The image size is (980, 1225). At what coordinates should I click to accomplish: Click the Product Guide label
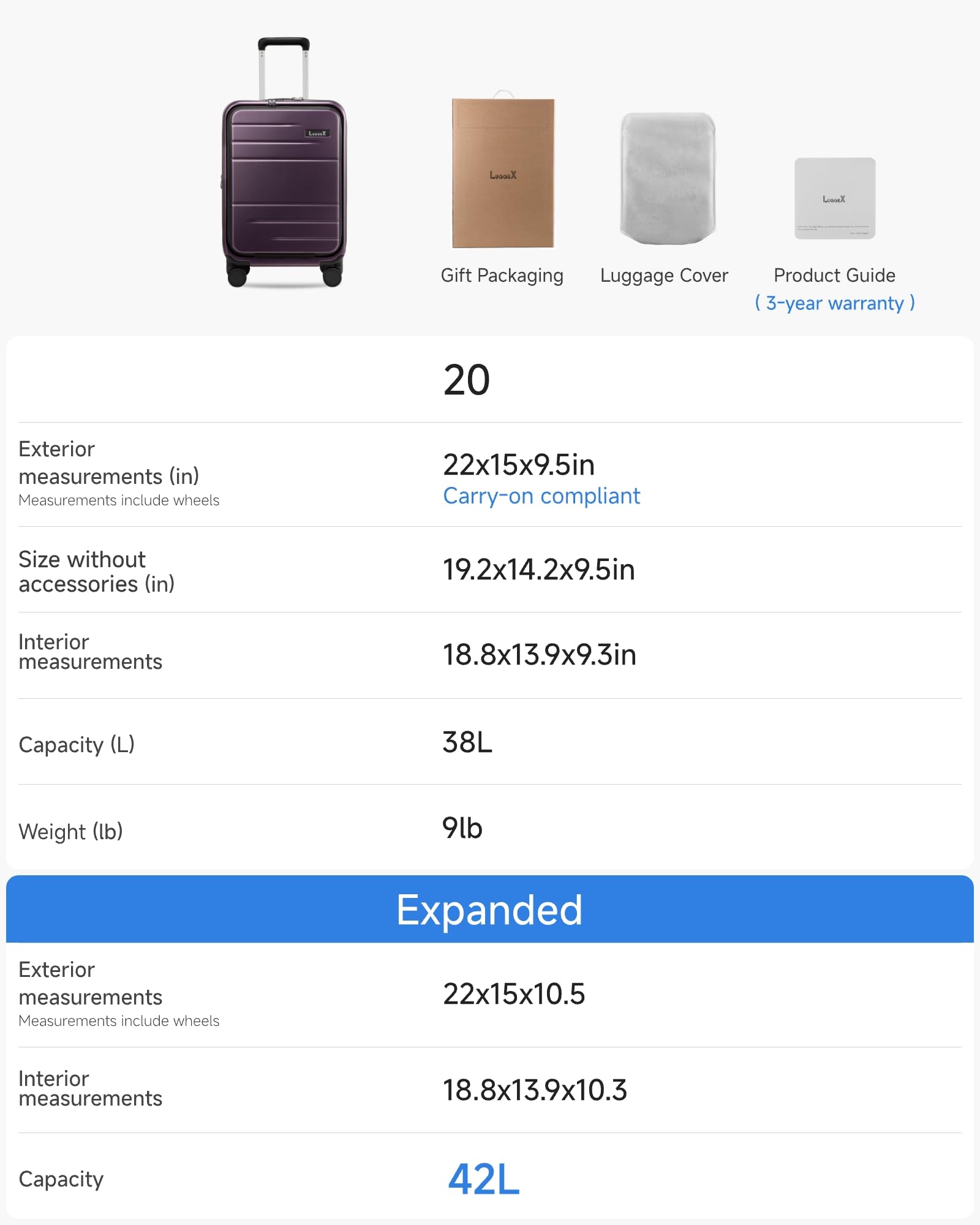[834, 276]
